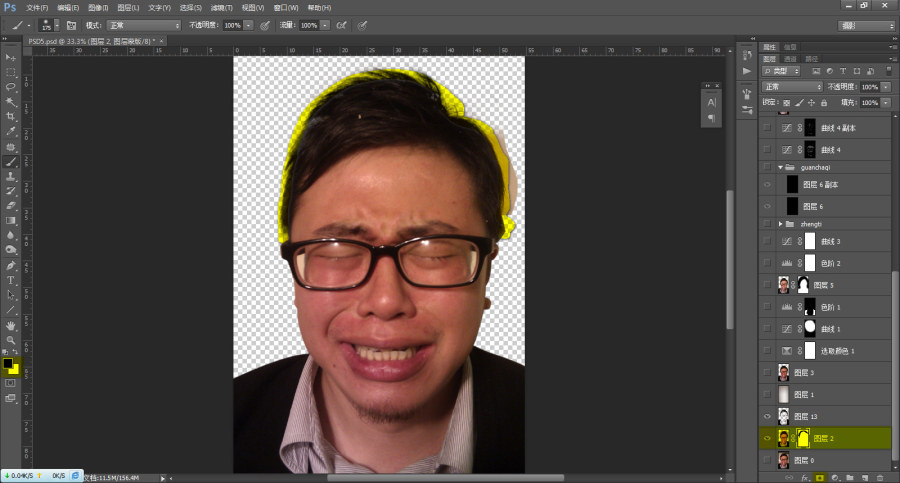Select the Crop tool
Screen dimensions: 900x483
click(10, 117)
